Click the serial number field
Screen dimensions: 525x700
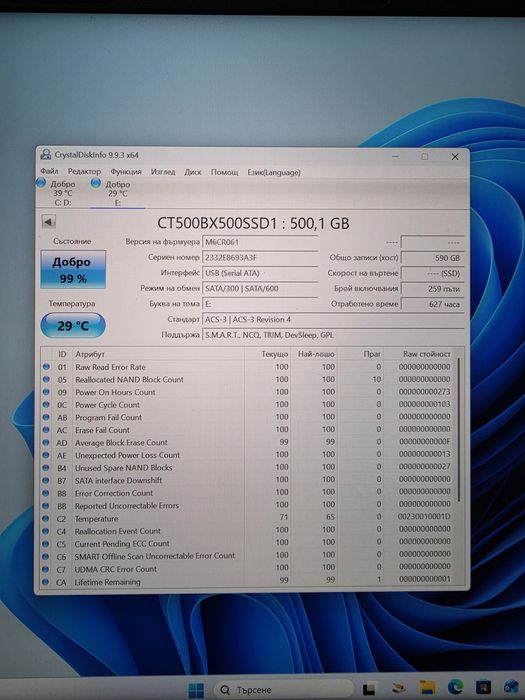(x=260, y=258)
